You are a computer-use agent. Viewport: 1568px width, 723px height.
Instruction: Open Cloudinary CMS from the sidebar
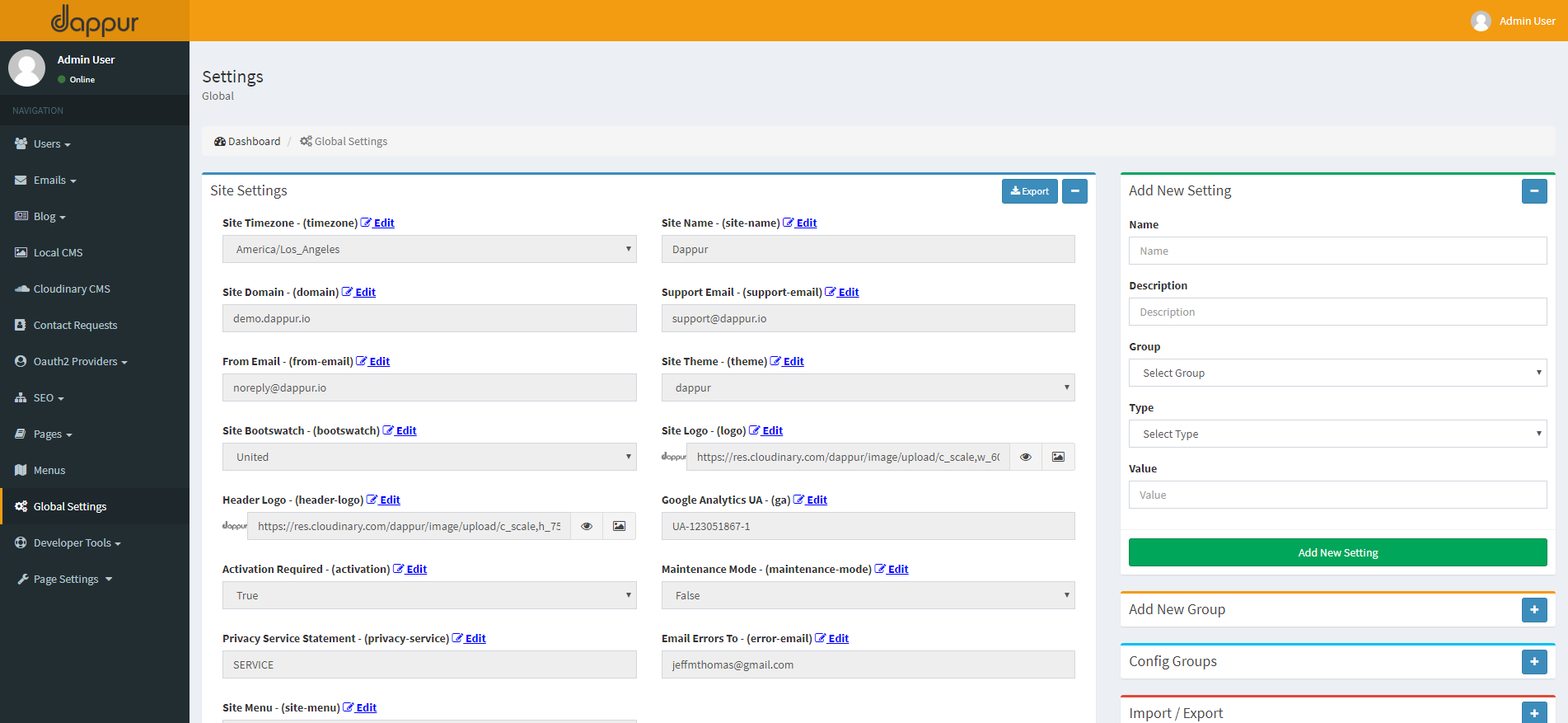point(72,289)
